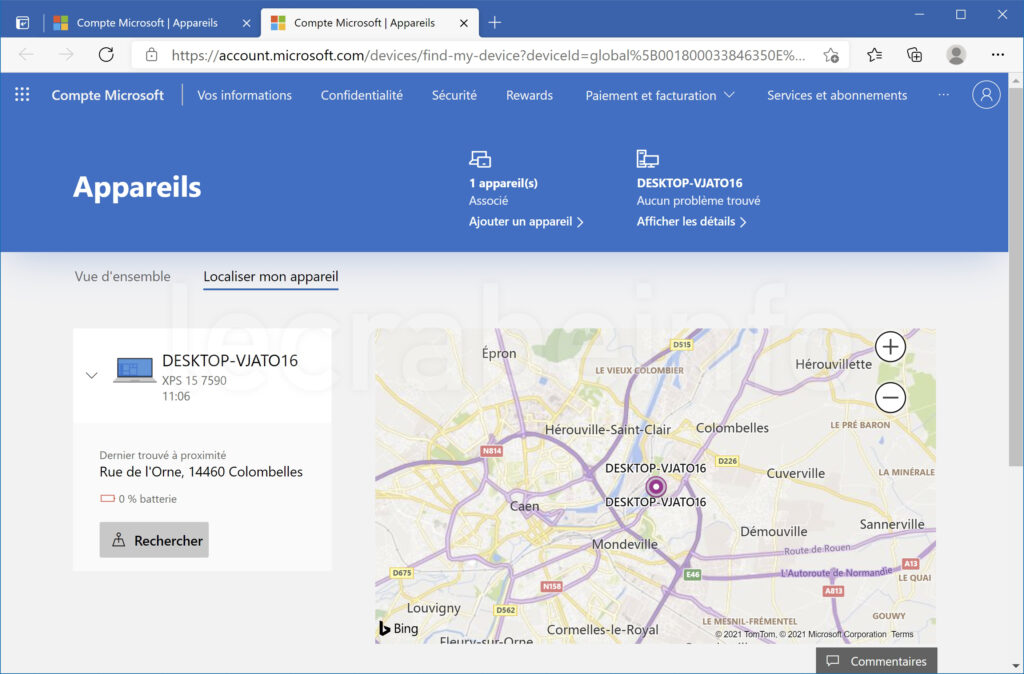The height and width of the screenshot is (674, 1024).
Task: Click the Hérouvillette label on the map
Action: pos(833,364)
